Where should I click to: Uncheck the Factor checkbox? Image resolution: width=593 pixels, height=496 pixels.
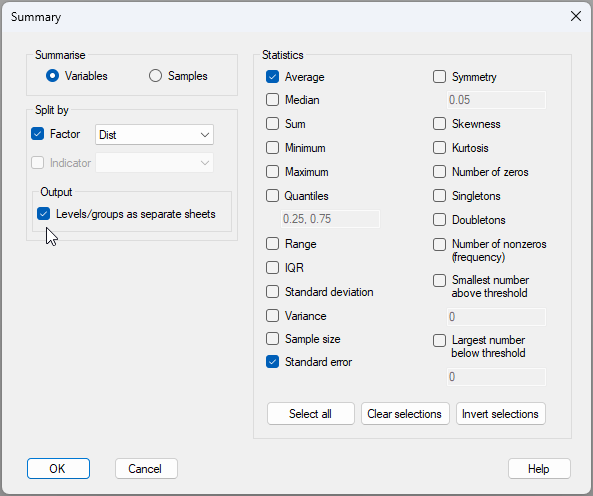coord(37,134)
